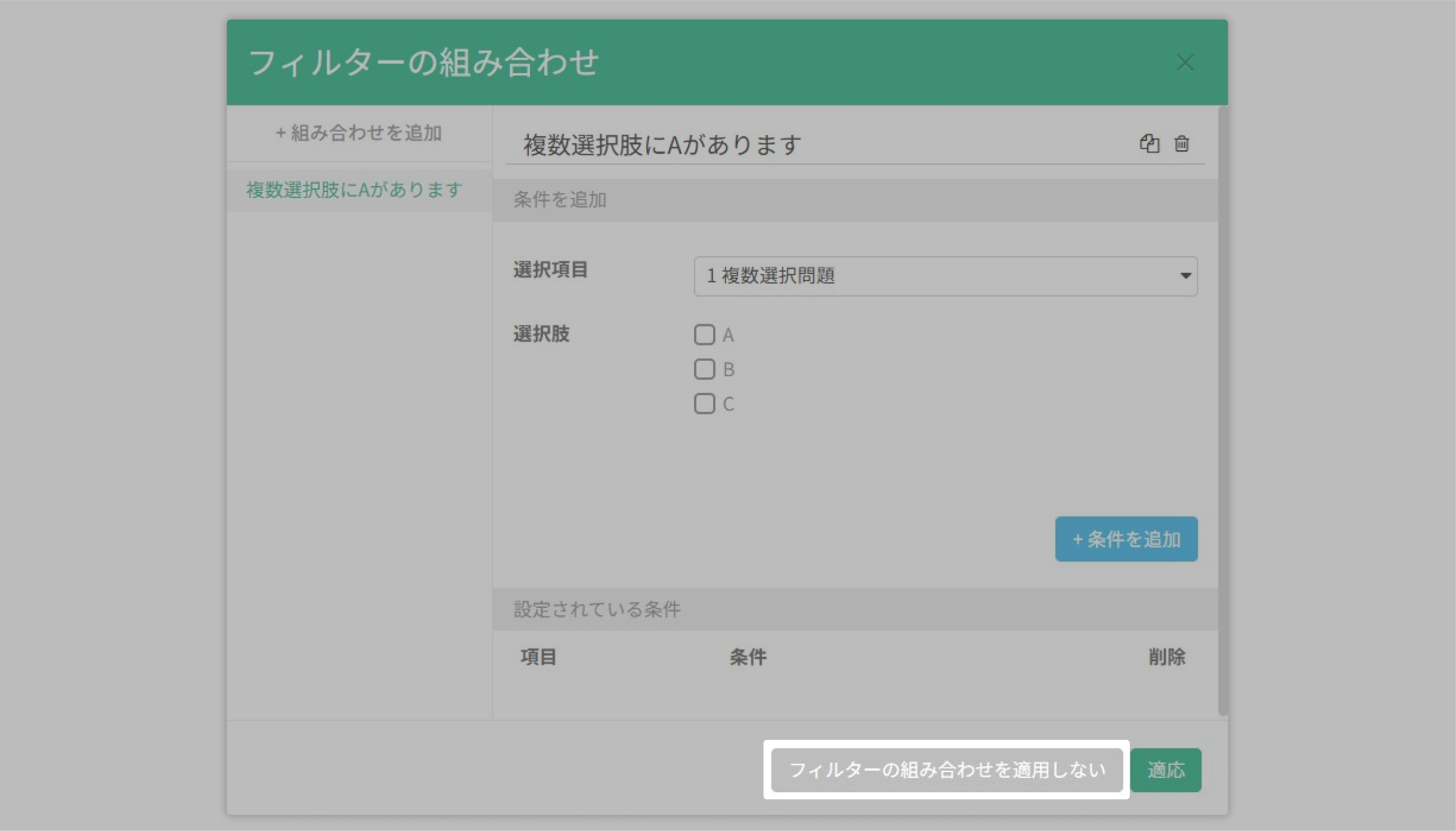The height and width of the screenshot is (831, 1456).
Task: Click the dialog's vertical scrollbar
Action: [1223, 410]
